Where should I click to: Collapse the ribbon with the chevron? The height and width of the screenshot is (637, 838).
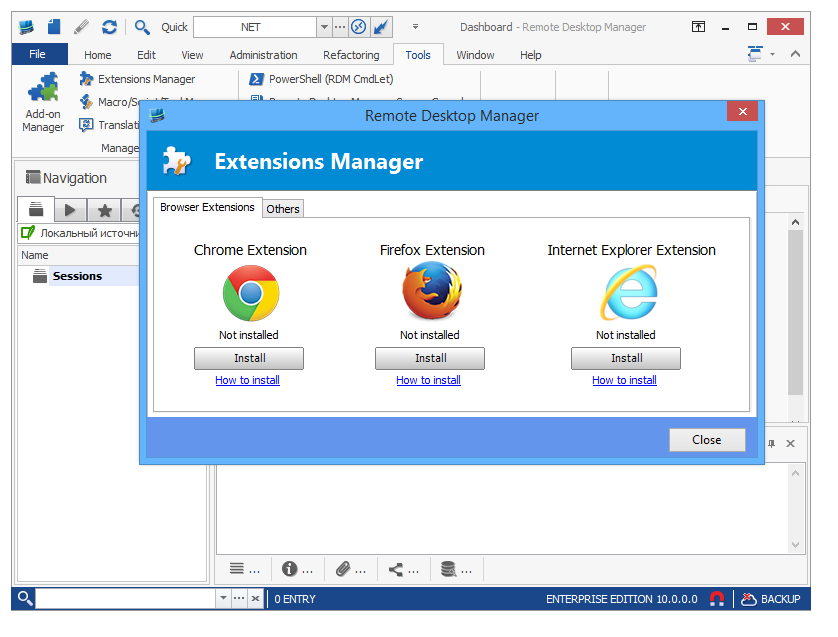tap(795, 54)
